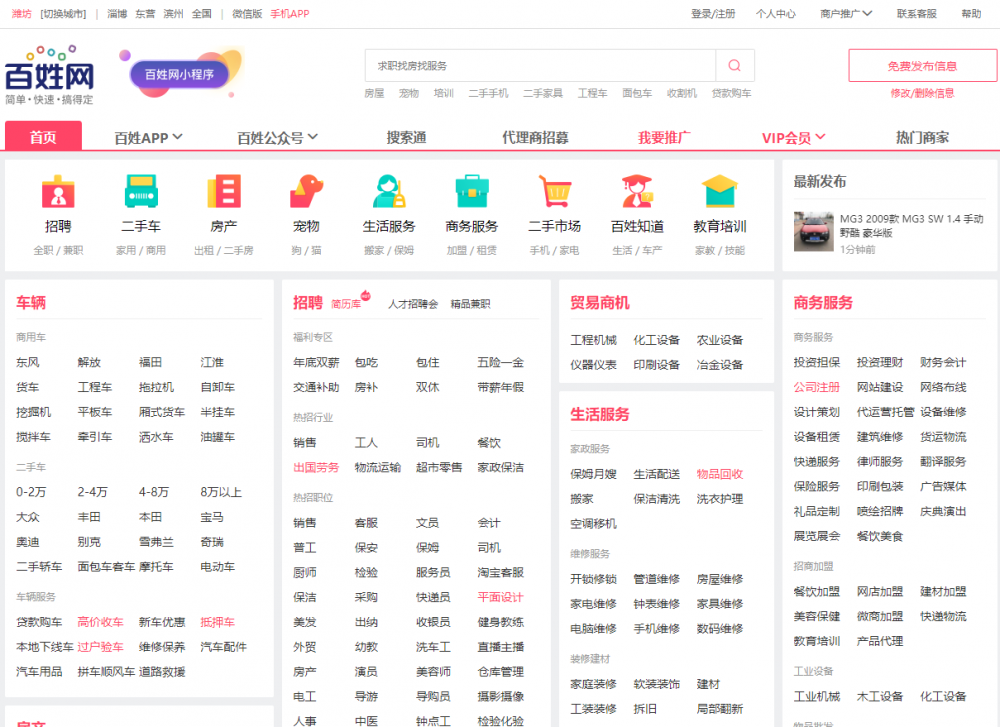Open the 公司注册 link
This screenshot has width=1000, height=727.
click(x=816, y=387)
